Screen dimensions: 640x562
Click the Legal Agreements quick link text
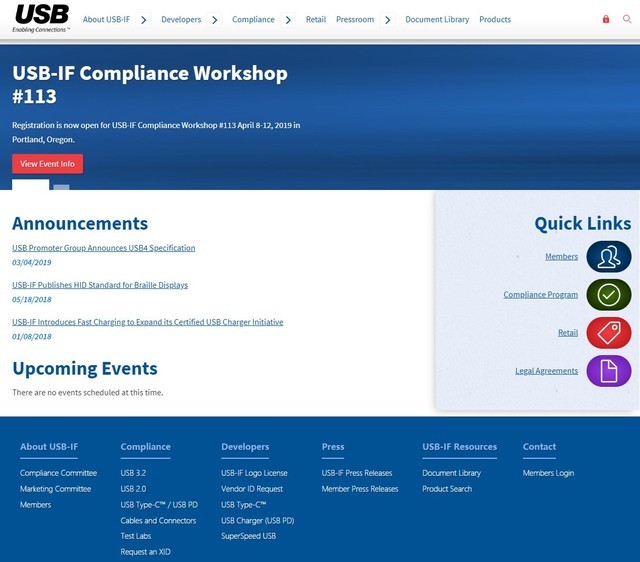[x=547, y=371]
